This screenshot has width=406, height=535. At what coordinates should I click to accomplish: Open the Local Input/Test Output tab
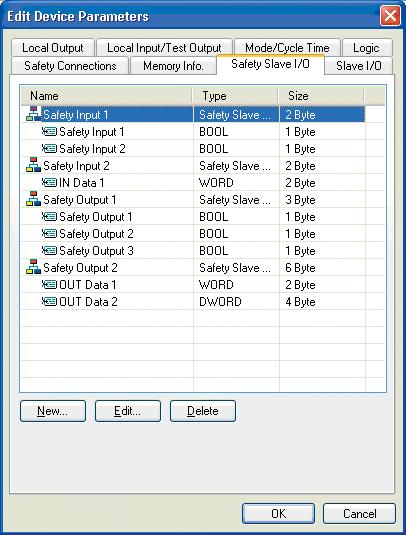164,48
